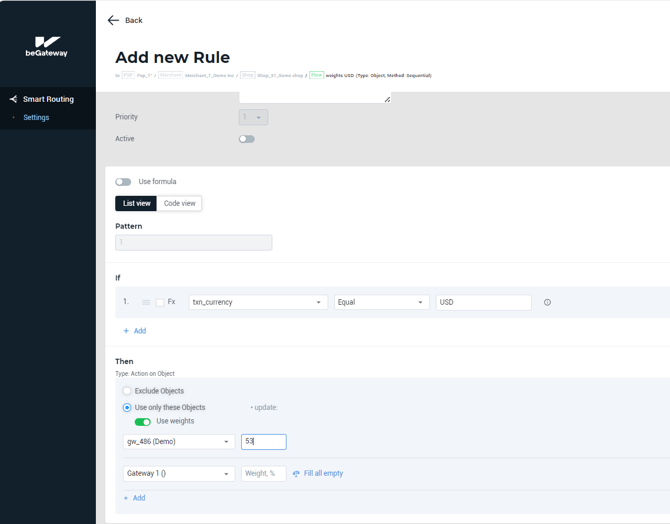Open the gw_486 (Demo) gateway dropdown

coord(178,441)
